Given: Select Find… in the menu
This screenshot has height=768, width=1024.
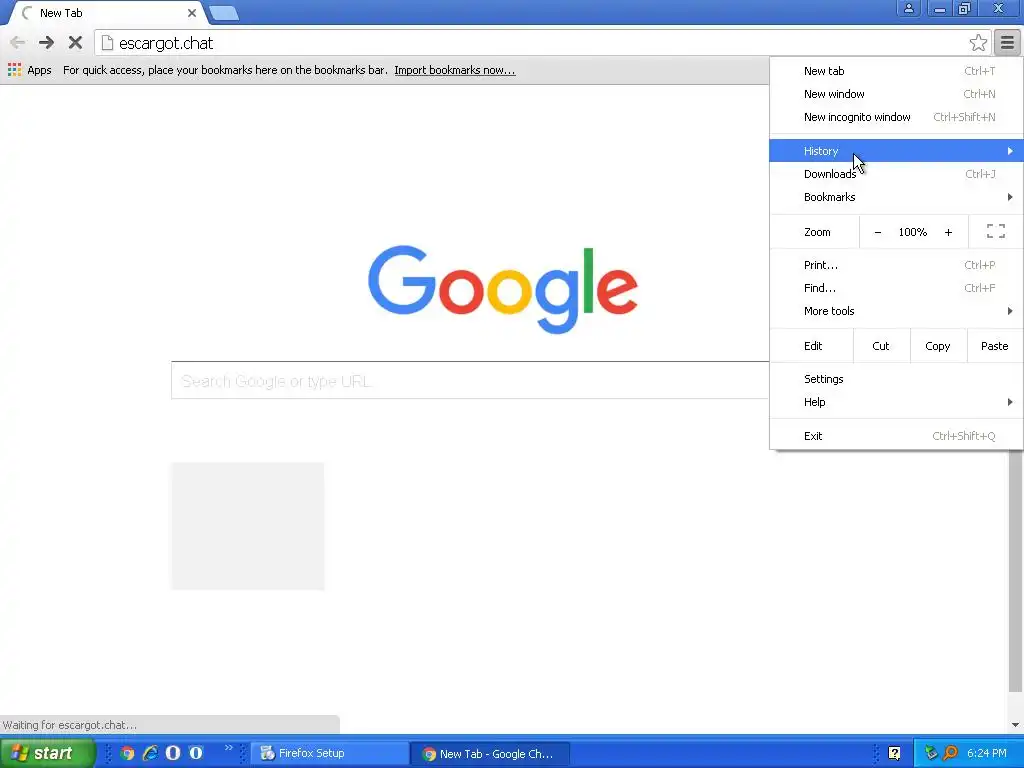Looking at the screenshot, I should [x=896, y=288].
